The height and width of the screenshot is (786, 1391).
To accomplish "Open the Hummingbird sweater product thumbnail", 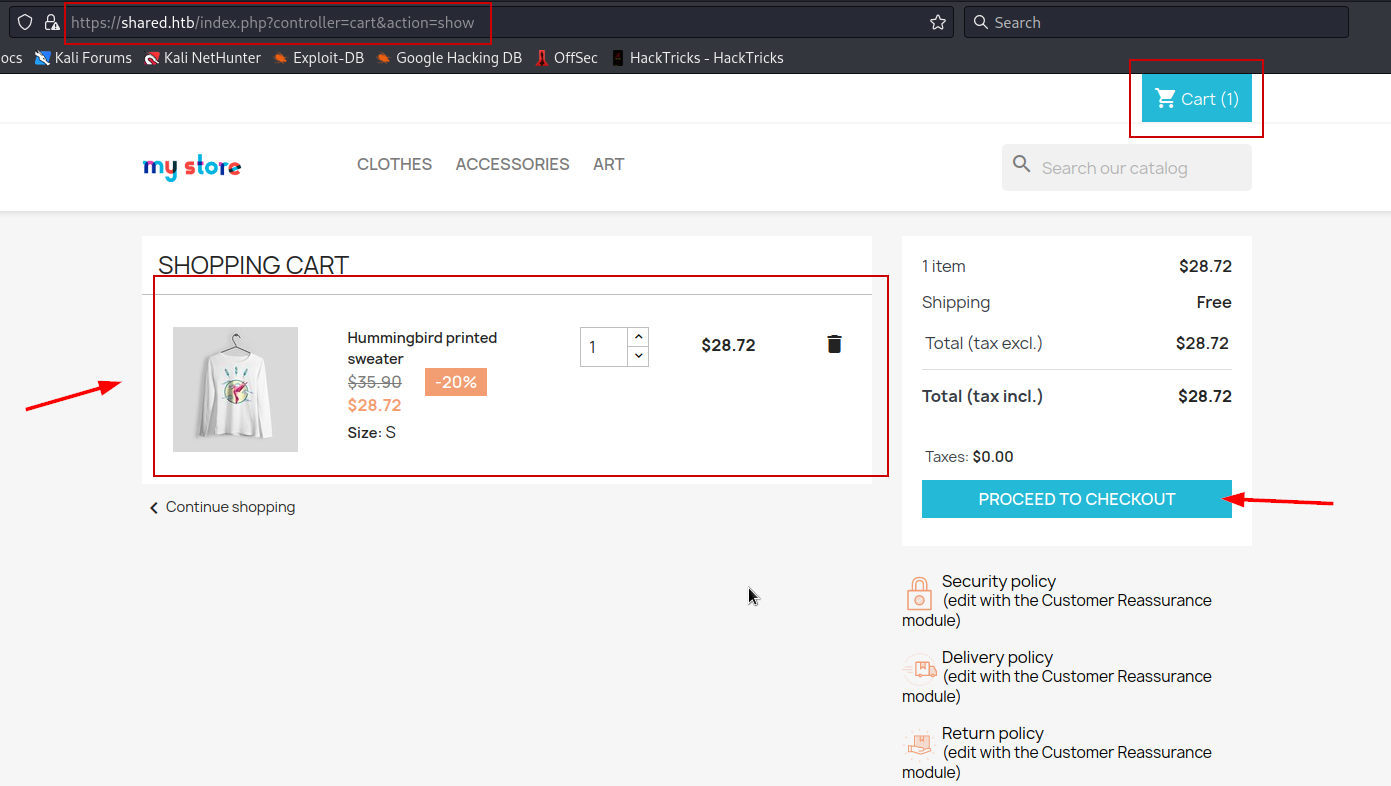I will (x=235, y=389).
